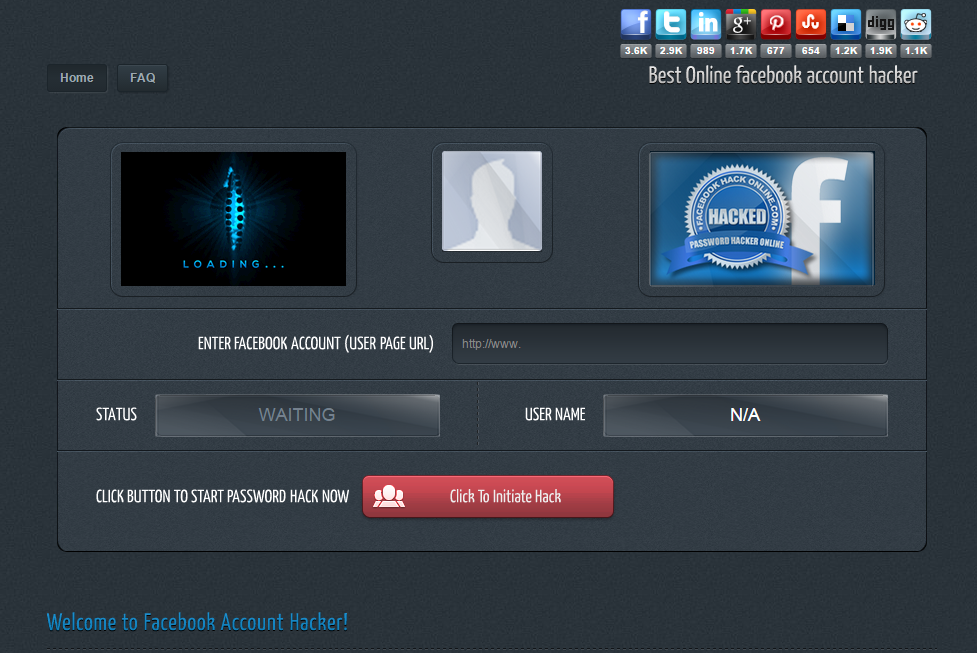Click the Twitter share icon
This screenshot has height=653, width=977.
[670, 24]
